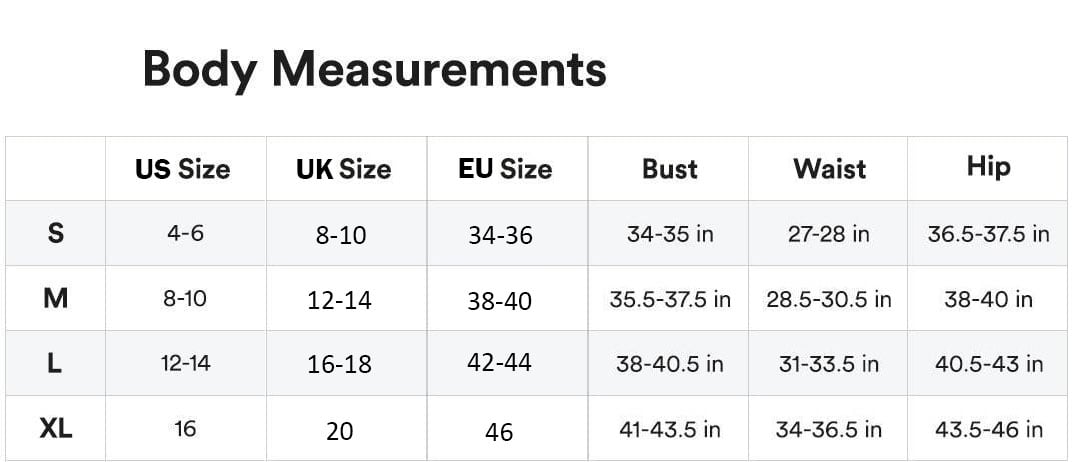Click the 34-35 in bust cell
This screenshot has width=1078, height=462.
click(669, 234)
